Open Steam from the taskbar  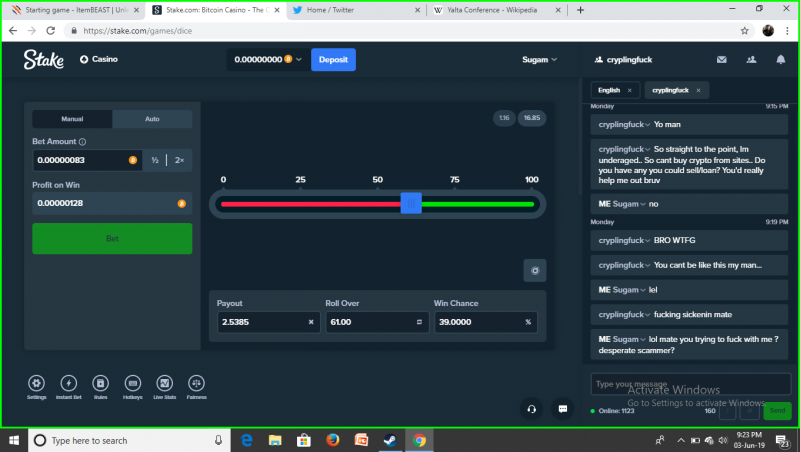coord(390,440)
